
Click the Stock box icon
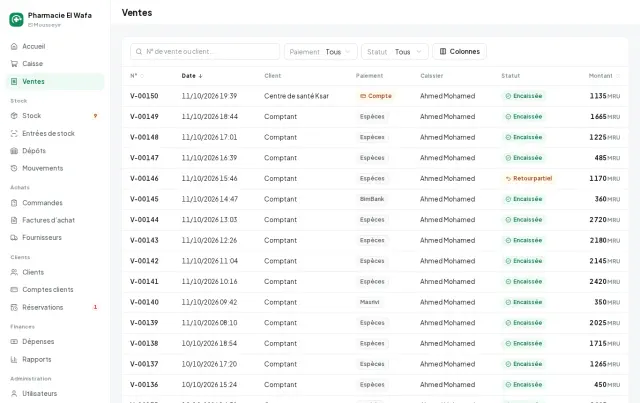coord(14,116)
